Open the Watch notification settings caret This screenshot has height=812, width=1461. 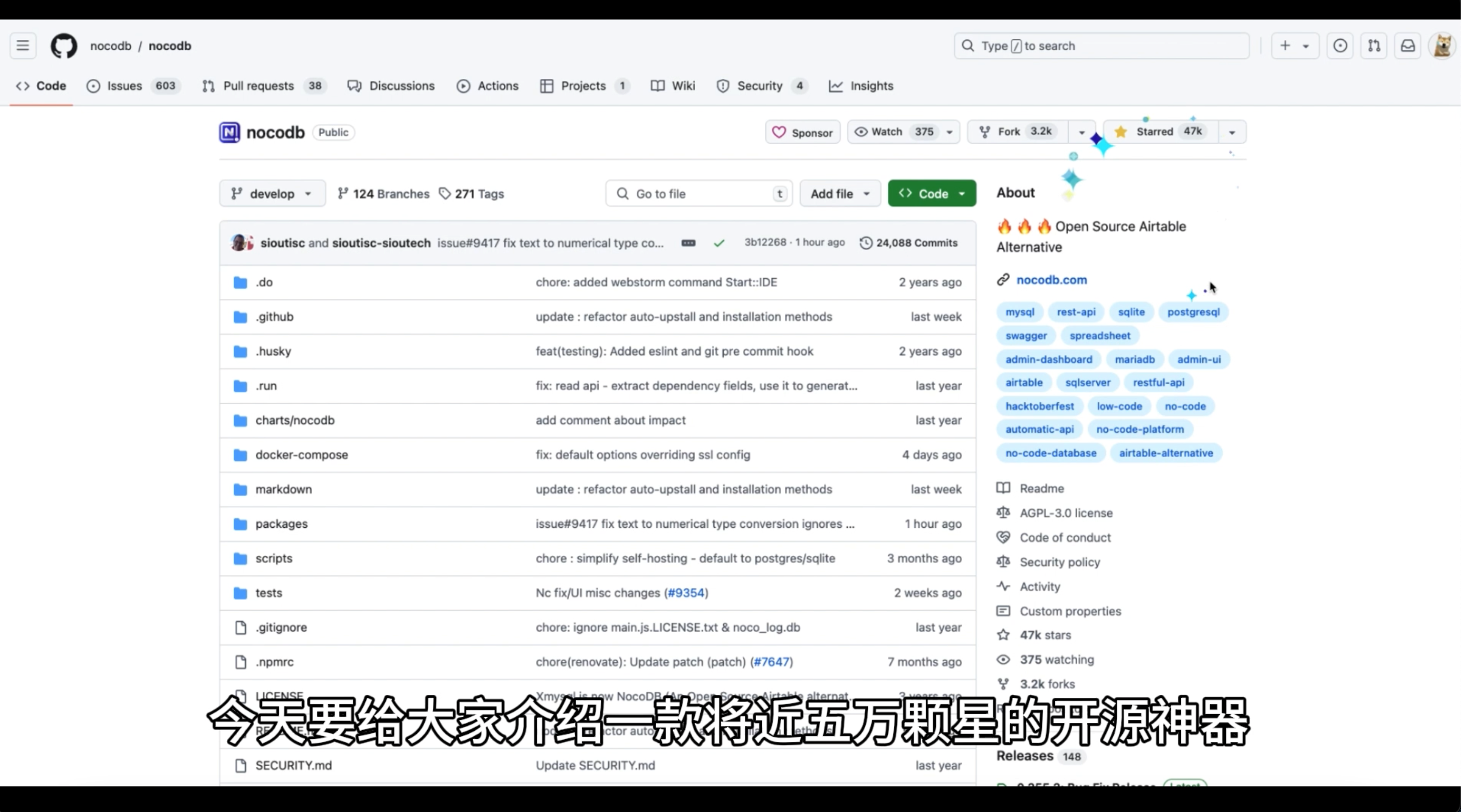949,132
